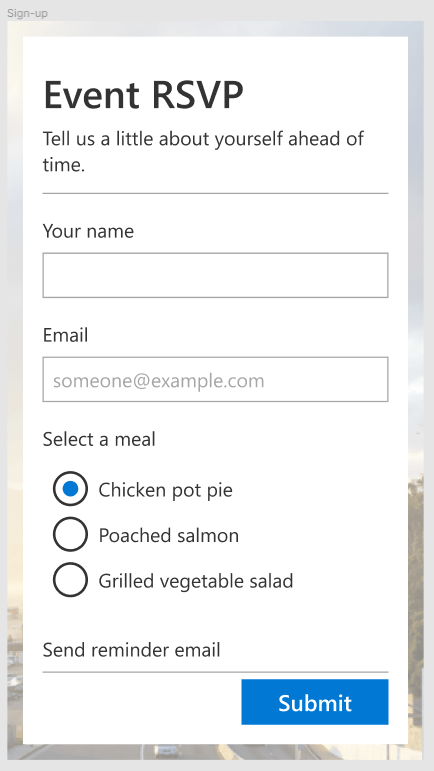
Task: Pick the Grilled vegetable salad radio circle
Action: click(x=70, y=580)
